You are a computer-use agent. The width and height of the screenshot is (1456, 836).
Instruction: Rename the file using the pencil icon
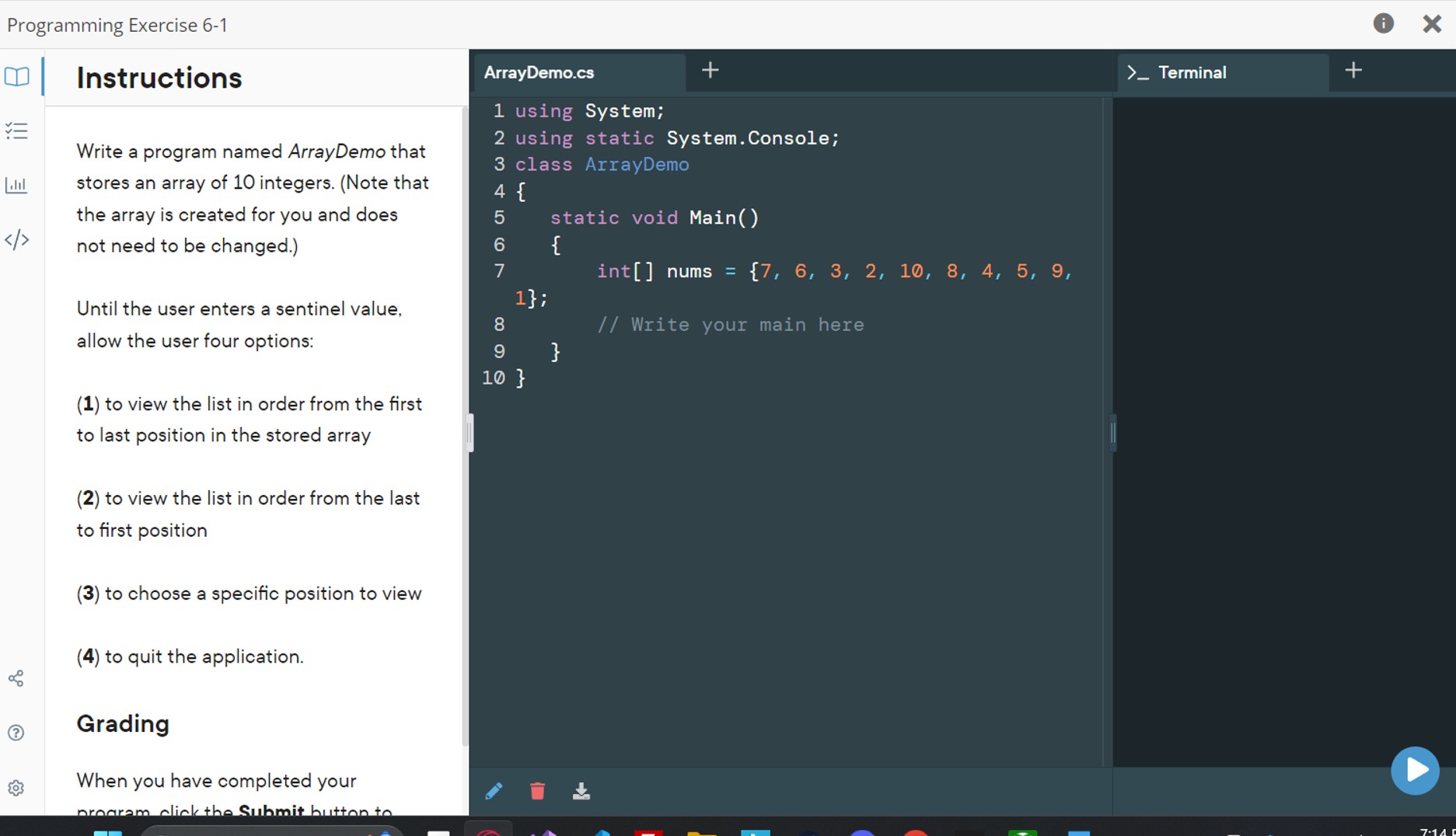click(x=494, y=791)
